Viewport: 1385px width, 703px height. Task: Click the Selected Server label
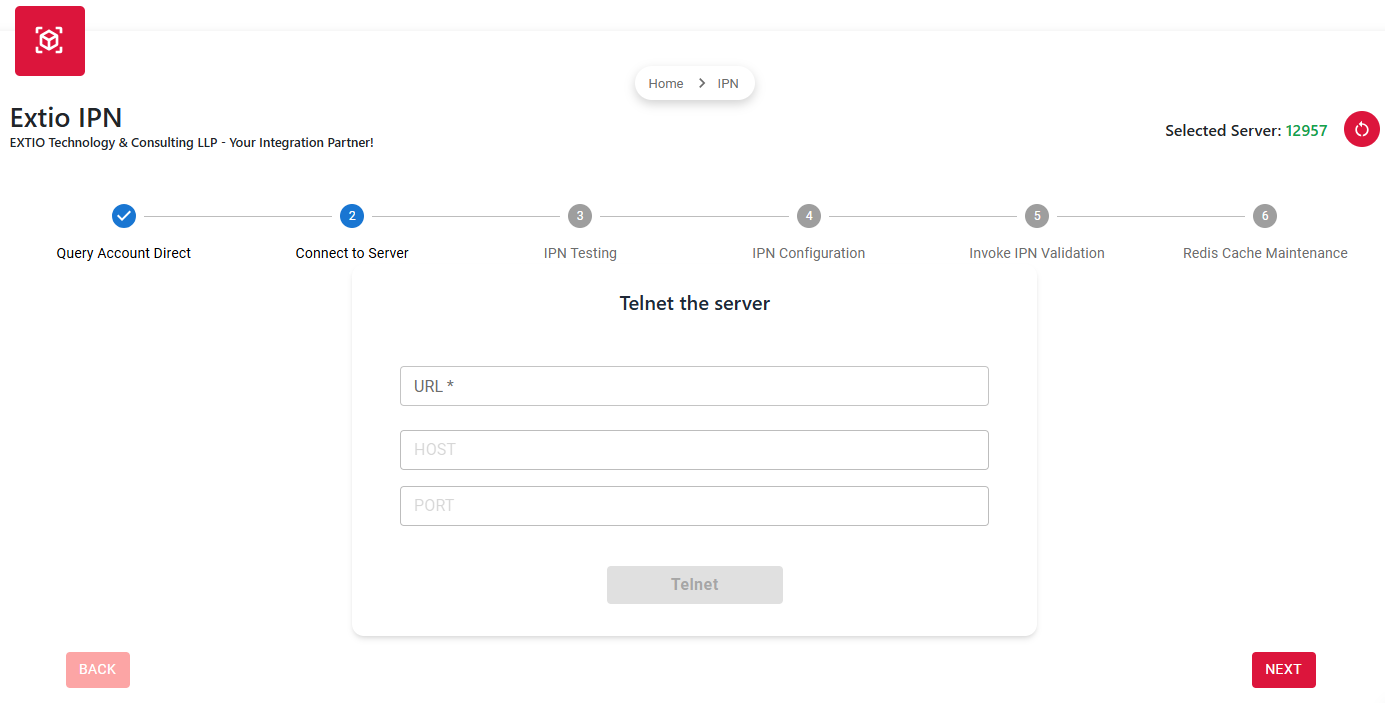click(1223, 130)
